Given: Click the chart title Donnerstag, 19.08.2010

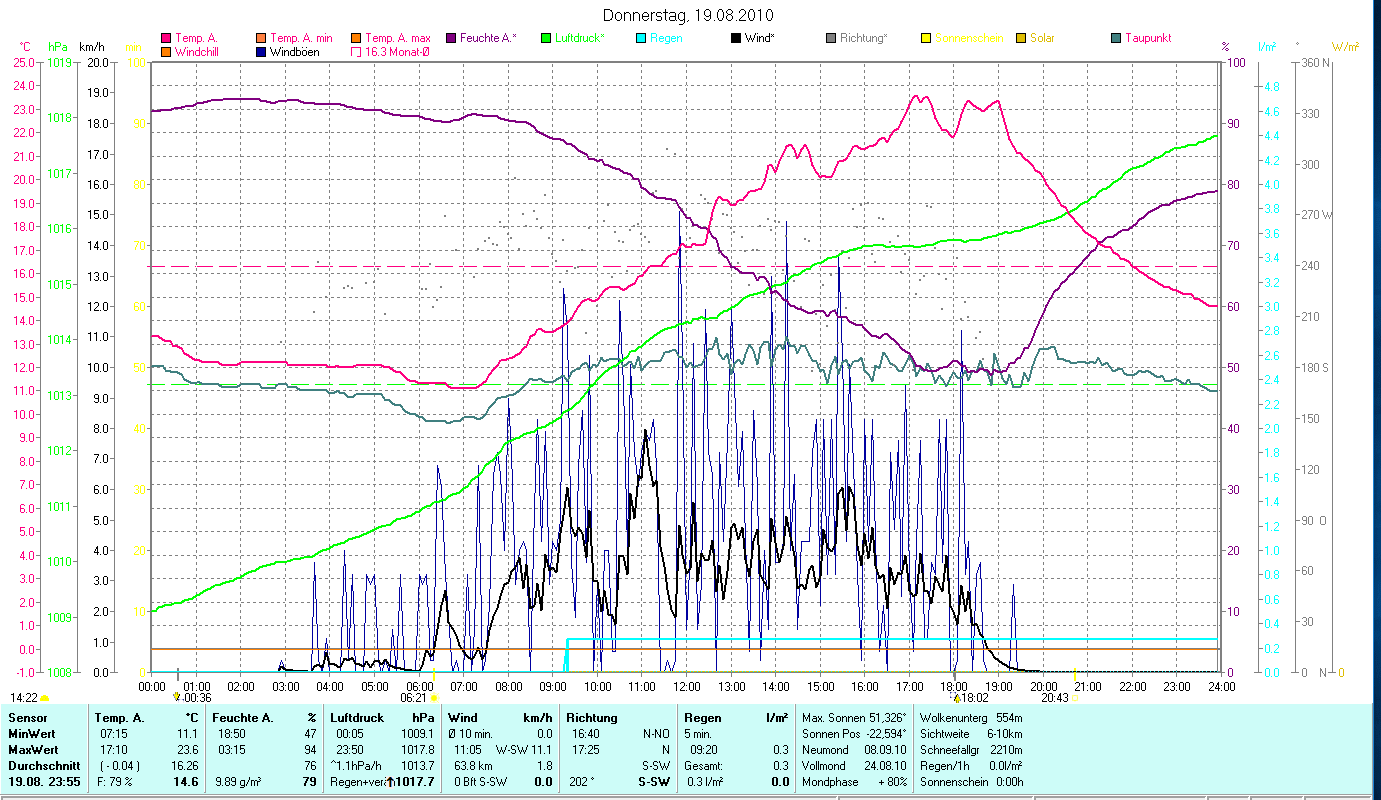Looking at the screenshot, I should coord(689,16).
